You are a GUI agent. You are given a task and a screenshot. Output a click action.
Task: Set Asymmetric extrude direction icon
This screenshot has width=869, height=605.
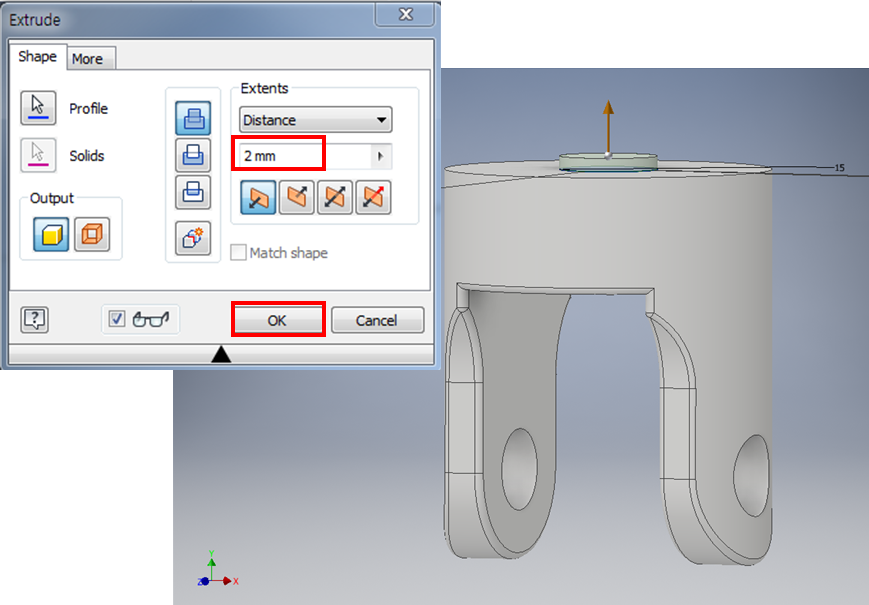[x=373, y=197]
